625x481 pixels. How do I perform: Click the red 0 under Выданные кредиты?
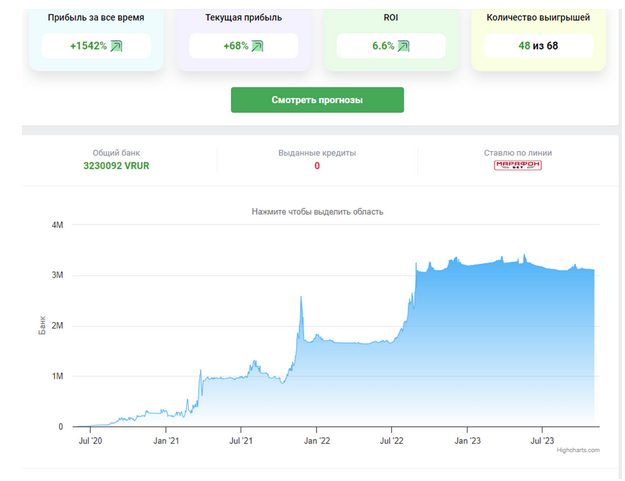pyautogui.click(x=317, y=165)
